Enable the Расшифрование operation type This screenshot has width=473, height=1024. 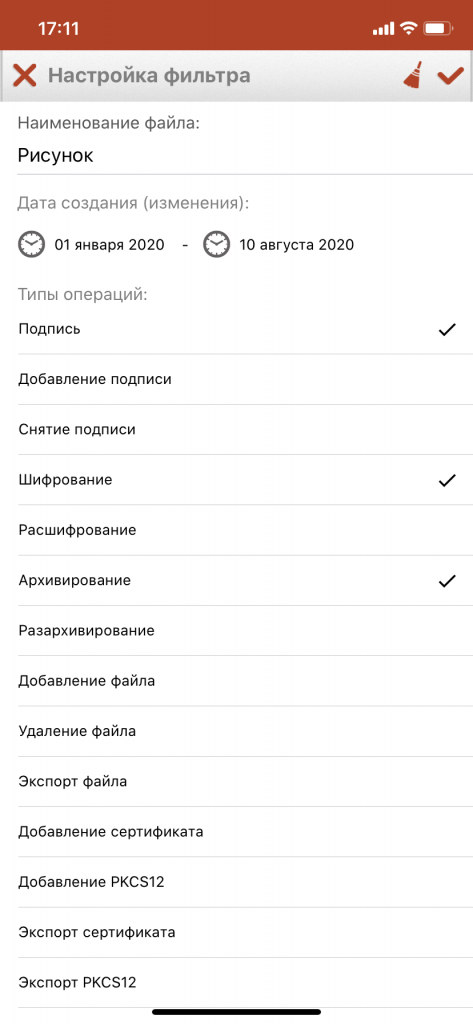coord(236,530)
